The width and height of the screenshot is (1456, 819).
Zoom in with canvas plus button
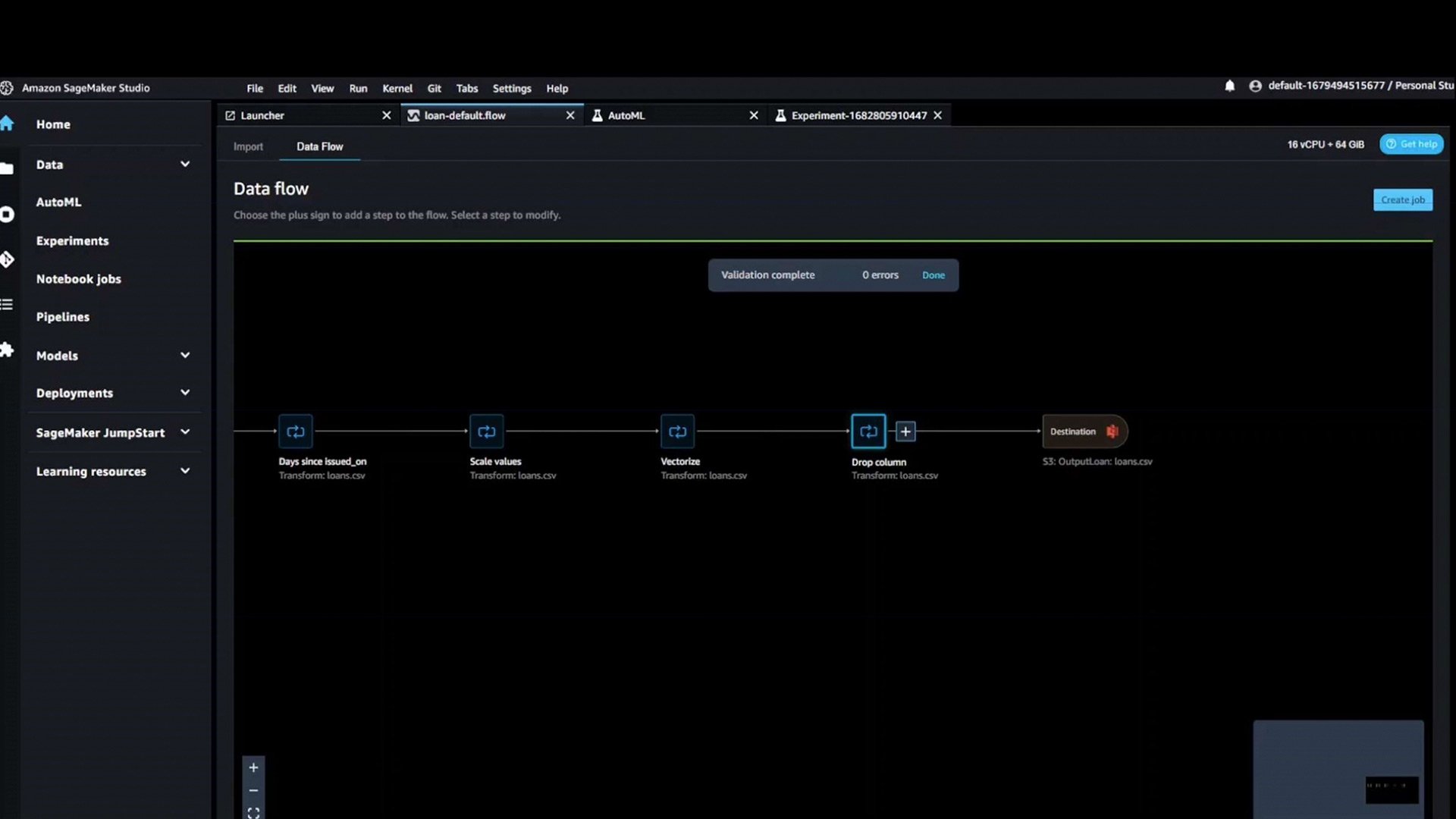click(x=253, y=767)
